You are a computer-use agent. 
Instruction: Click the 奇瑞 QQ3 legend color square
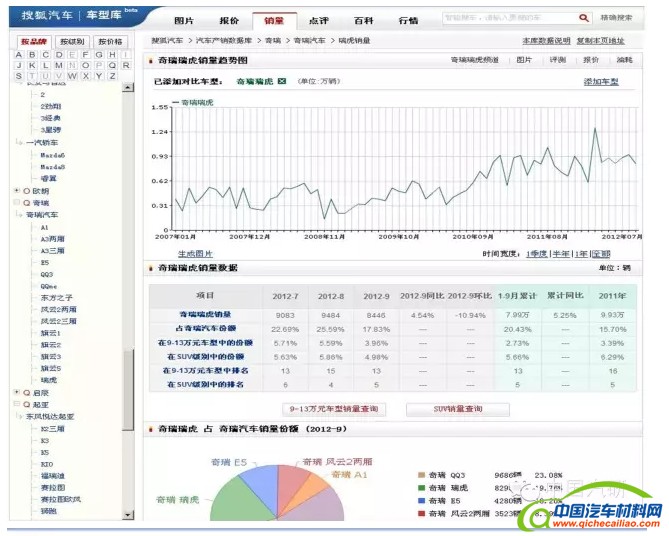pyautogui.click(x=422, y=475)
